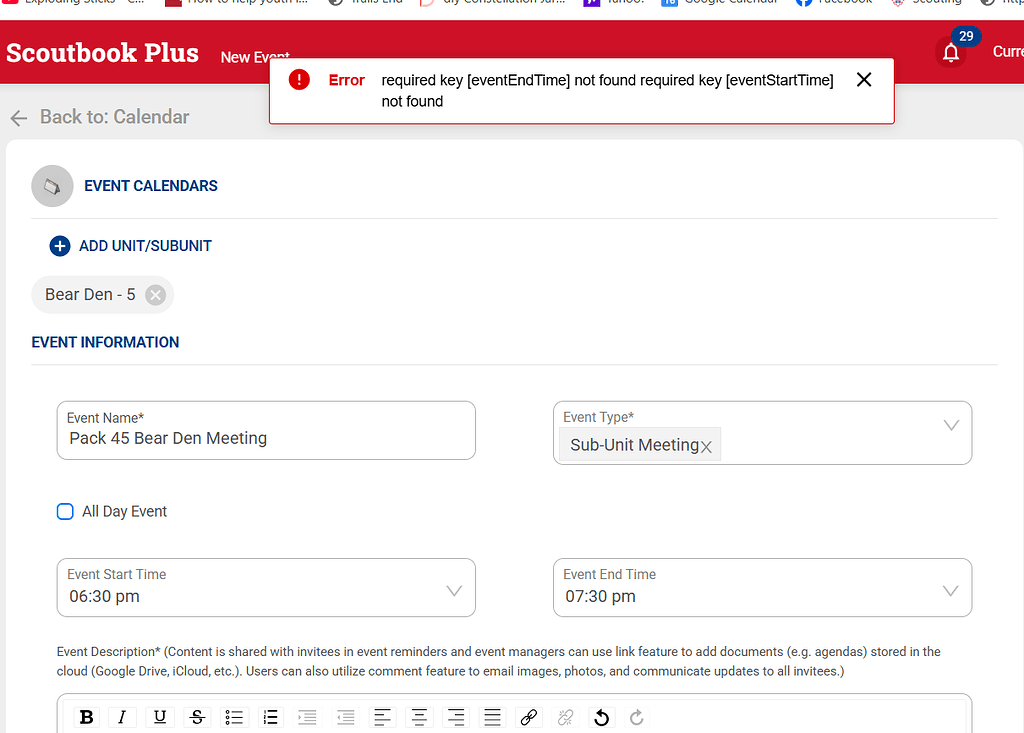
Task: Undo the last description edit
Action: tap(601, 717)
